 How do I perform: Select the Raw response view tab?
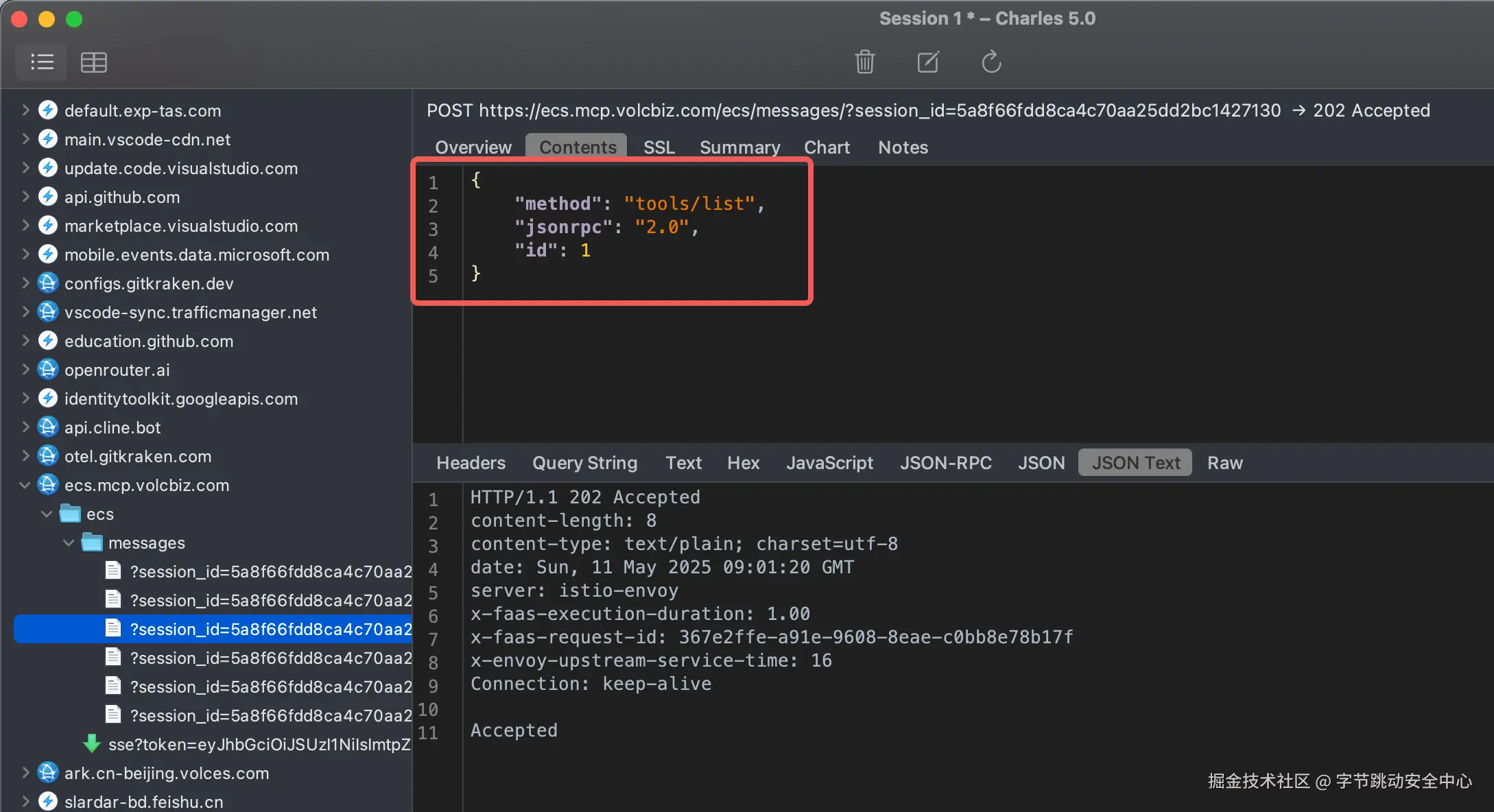(x=1224, y=462)
